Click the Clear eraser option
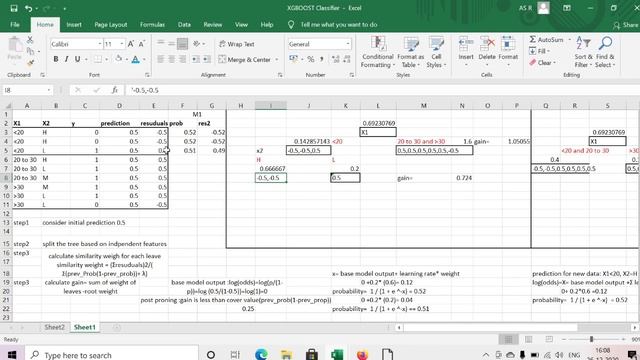Screen dimensions: 640x360 click(541, 63)
